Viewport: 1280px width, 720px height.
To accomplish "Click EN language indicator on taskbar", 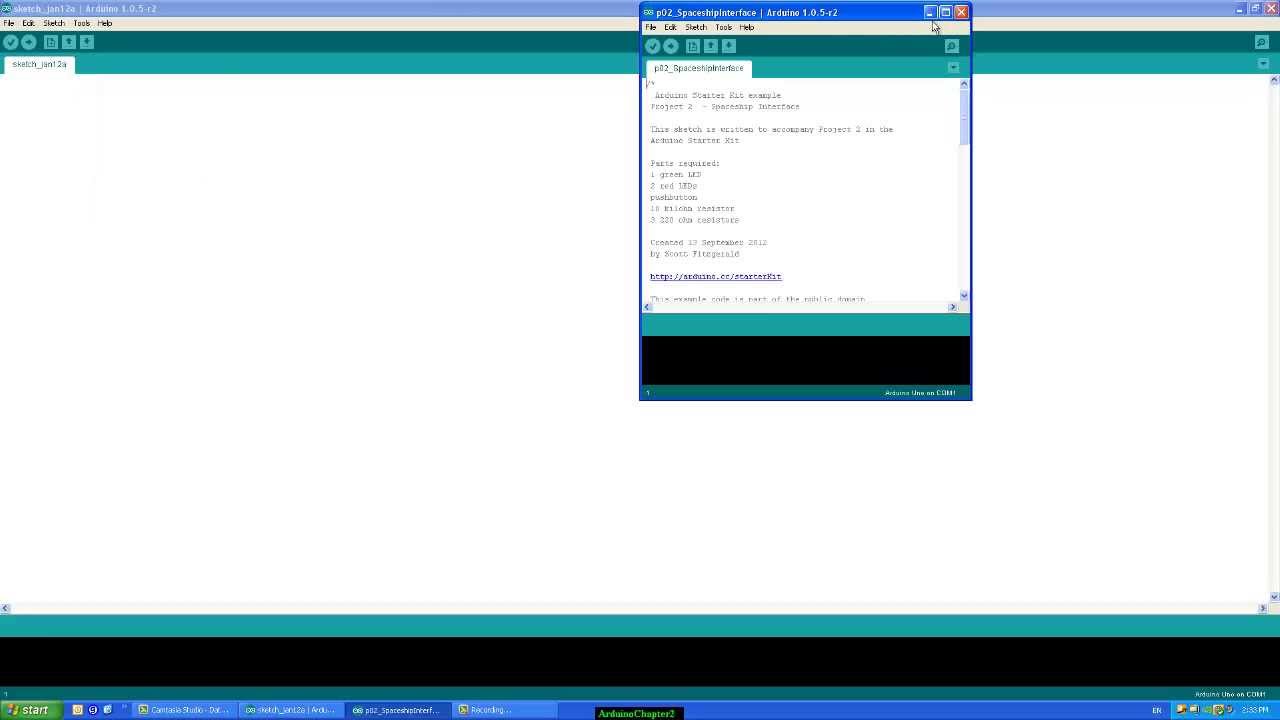I will click(1157, 710).
